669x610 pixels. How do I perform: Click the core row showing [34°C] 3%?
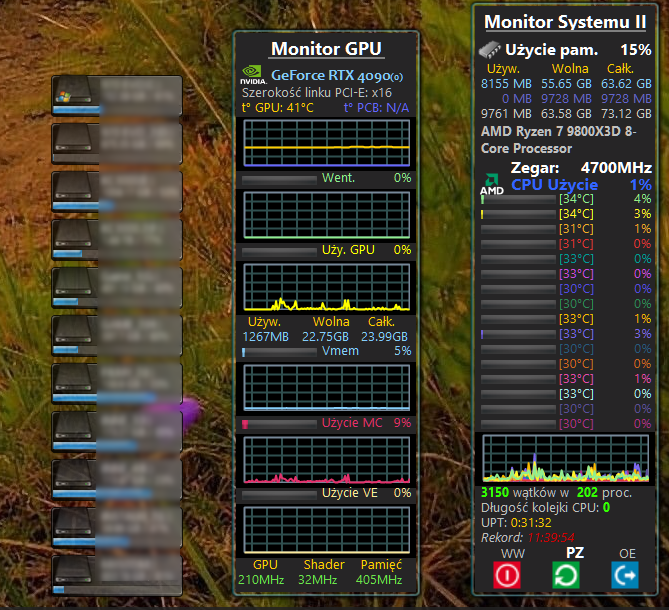tap(566, 214)
